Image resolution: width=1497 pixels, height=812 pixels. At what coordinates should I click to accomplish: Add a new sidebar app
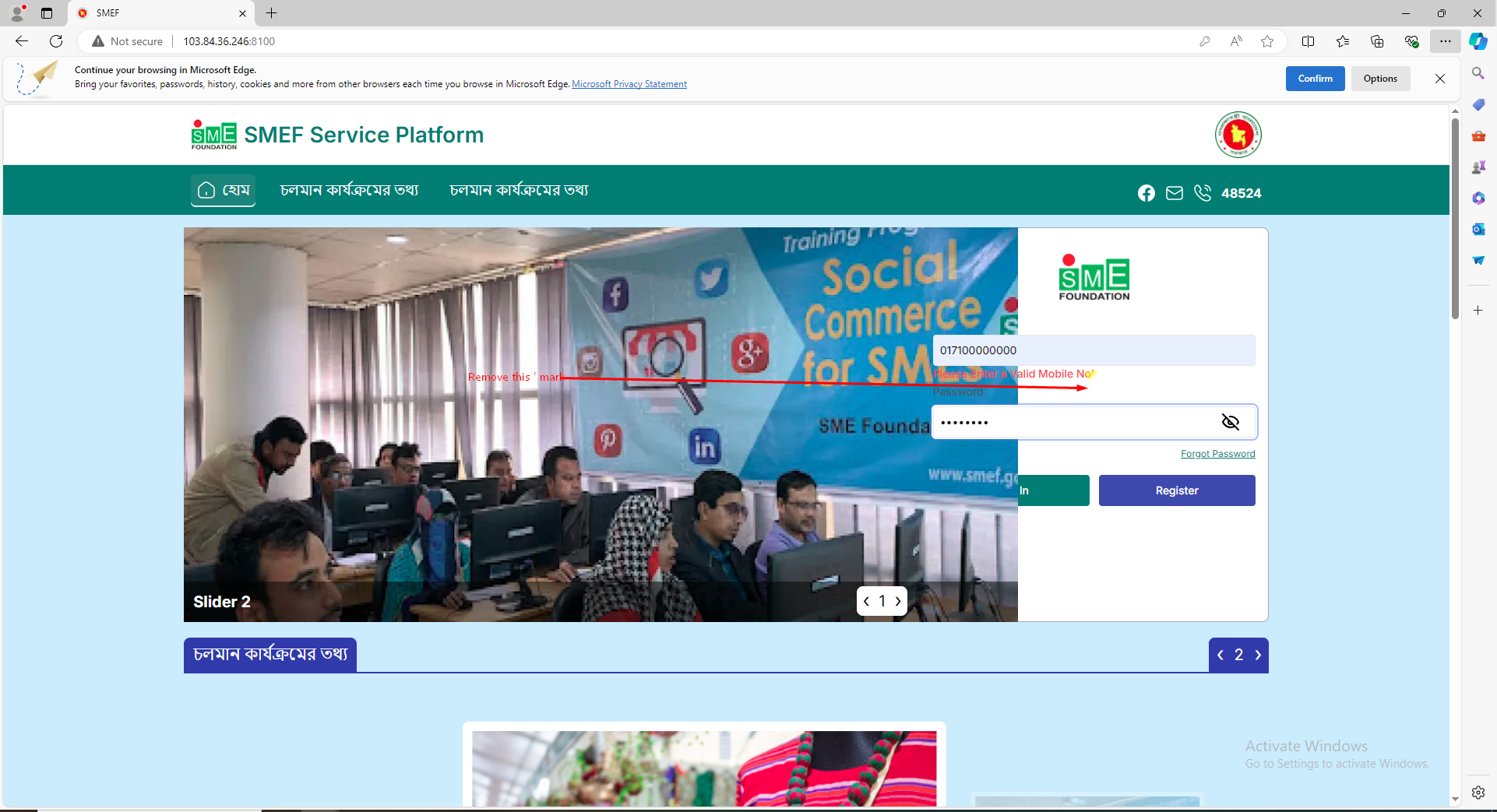point(1478,310)
